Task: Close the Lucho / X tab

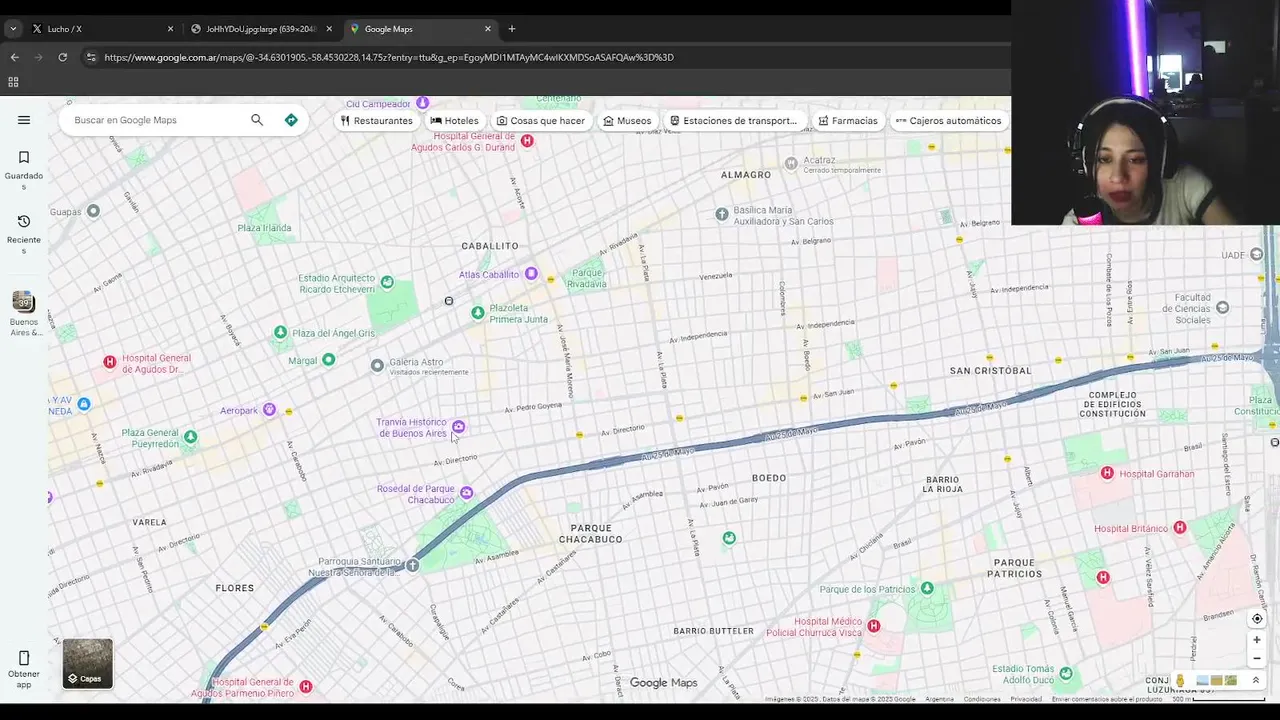Action: [x=170, y=29]
